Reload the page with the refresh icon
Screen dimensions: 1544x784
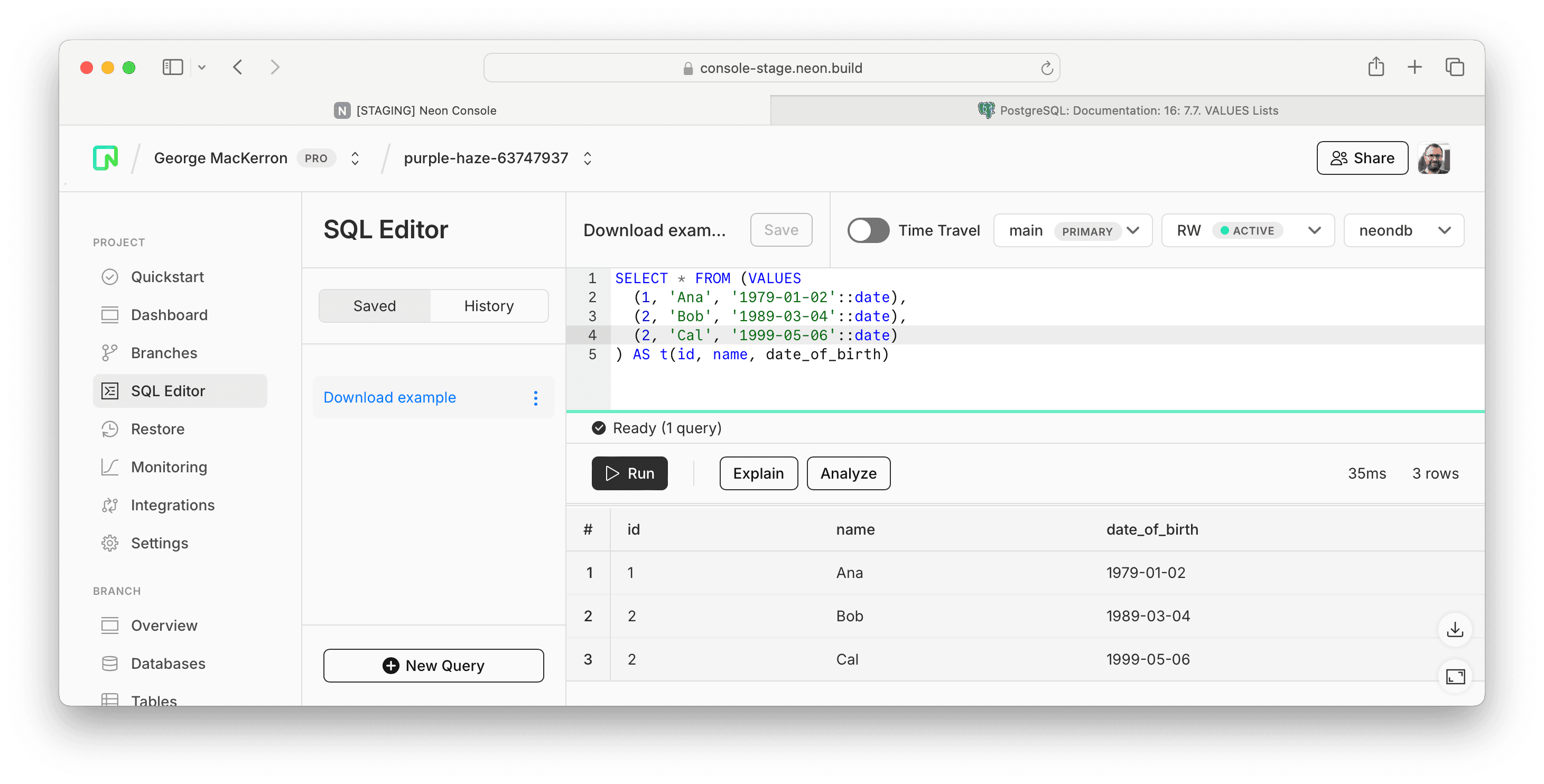(x=1047, y=68)
